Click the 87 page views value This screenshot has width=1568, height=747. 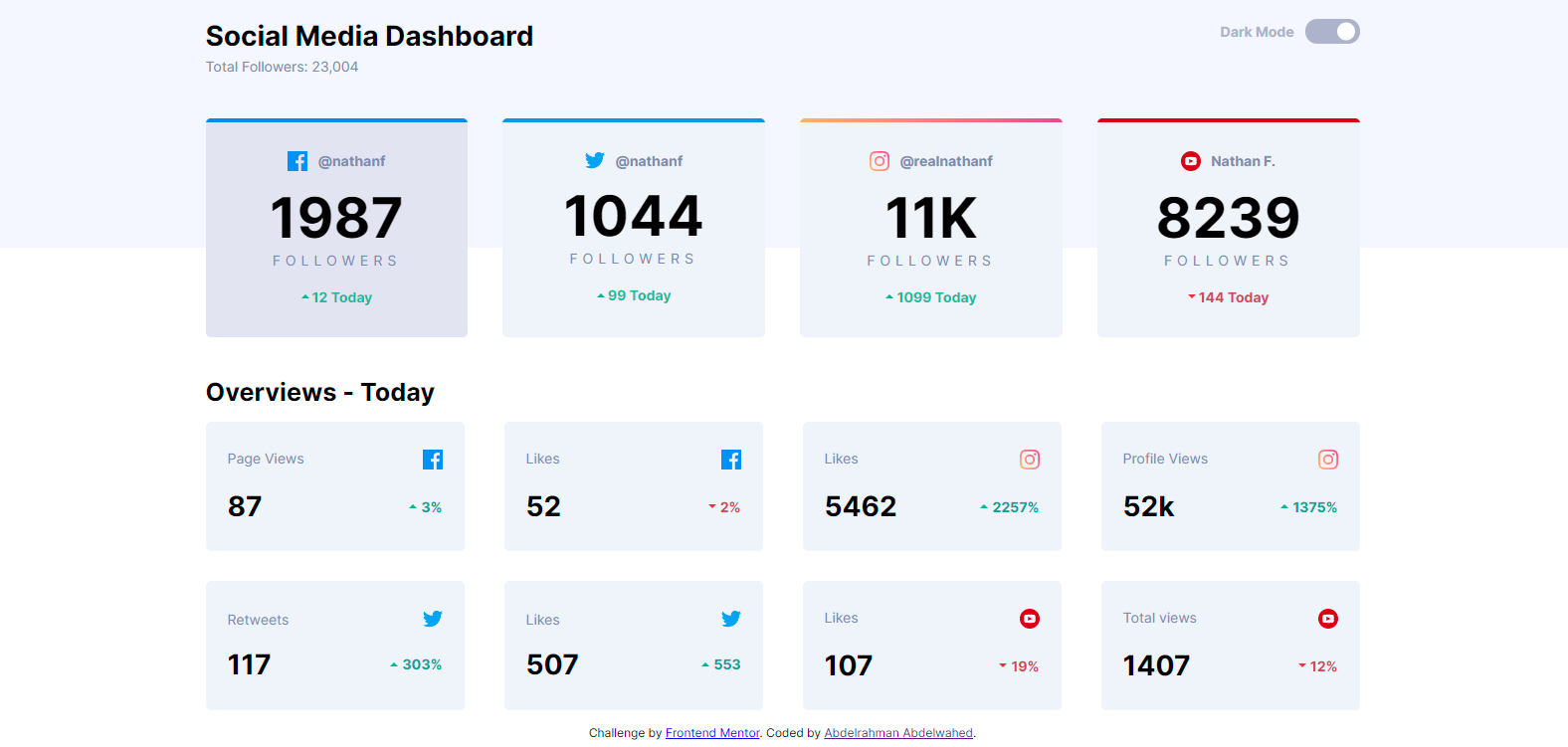tap(245, 506)
